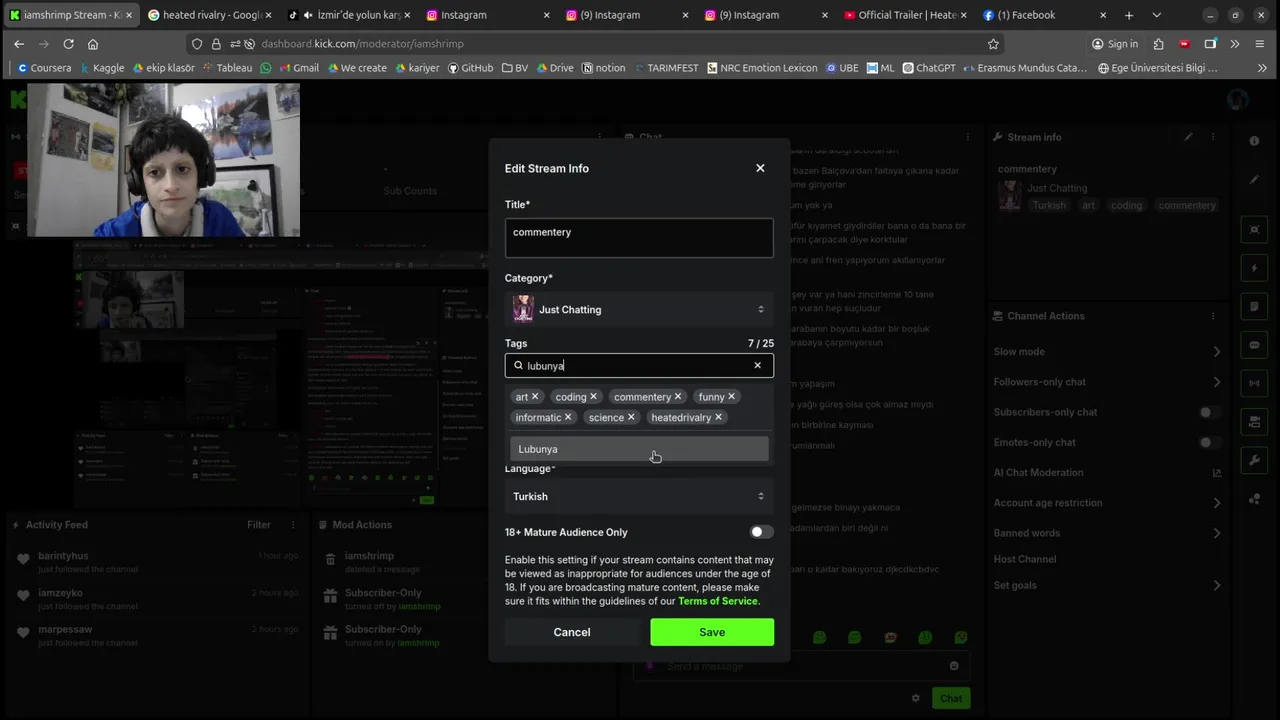Image resolution: width=1280 pixels, height=720 pixels.
Task: Show the list of all browser tabs
Action: tap(1157, 15)
